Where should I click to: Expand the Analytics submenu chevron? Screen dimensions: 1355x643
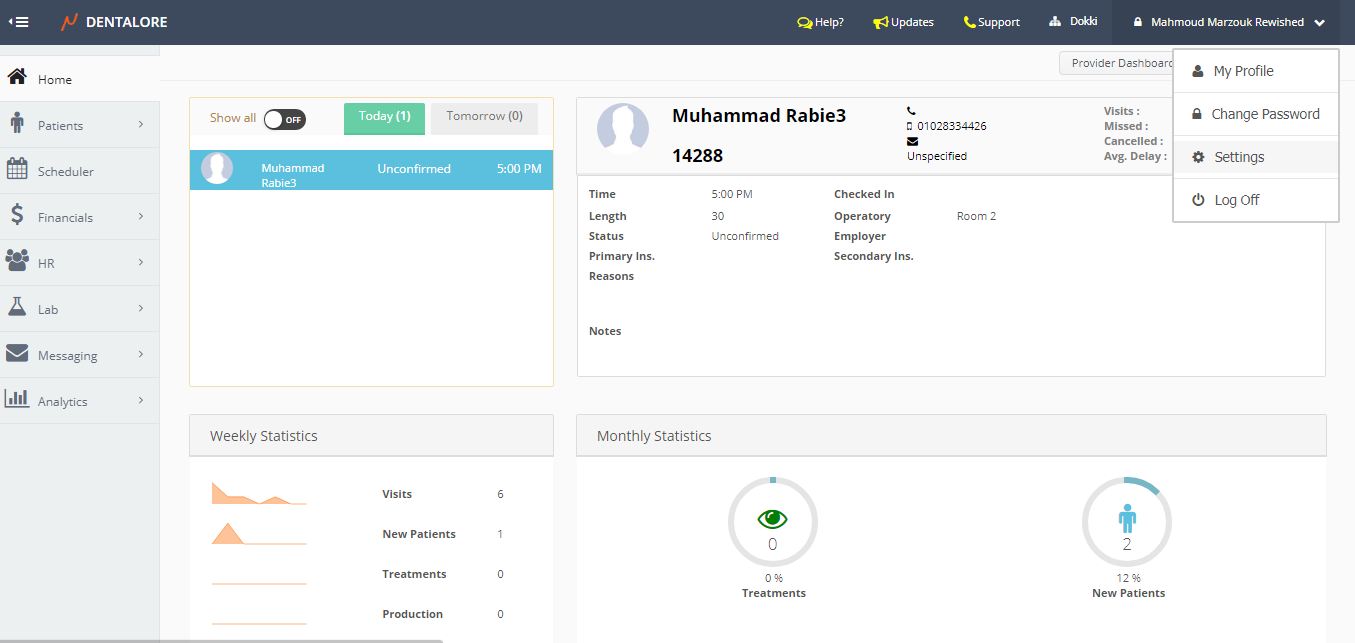click(141, 400)
